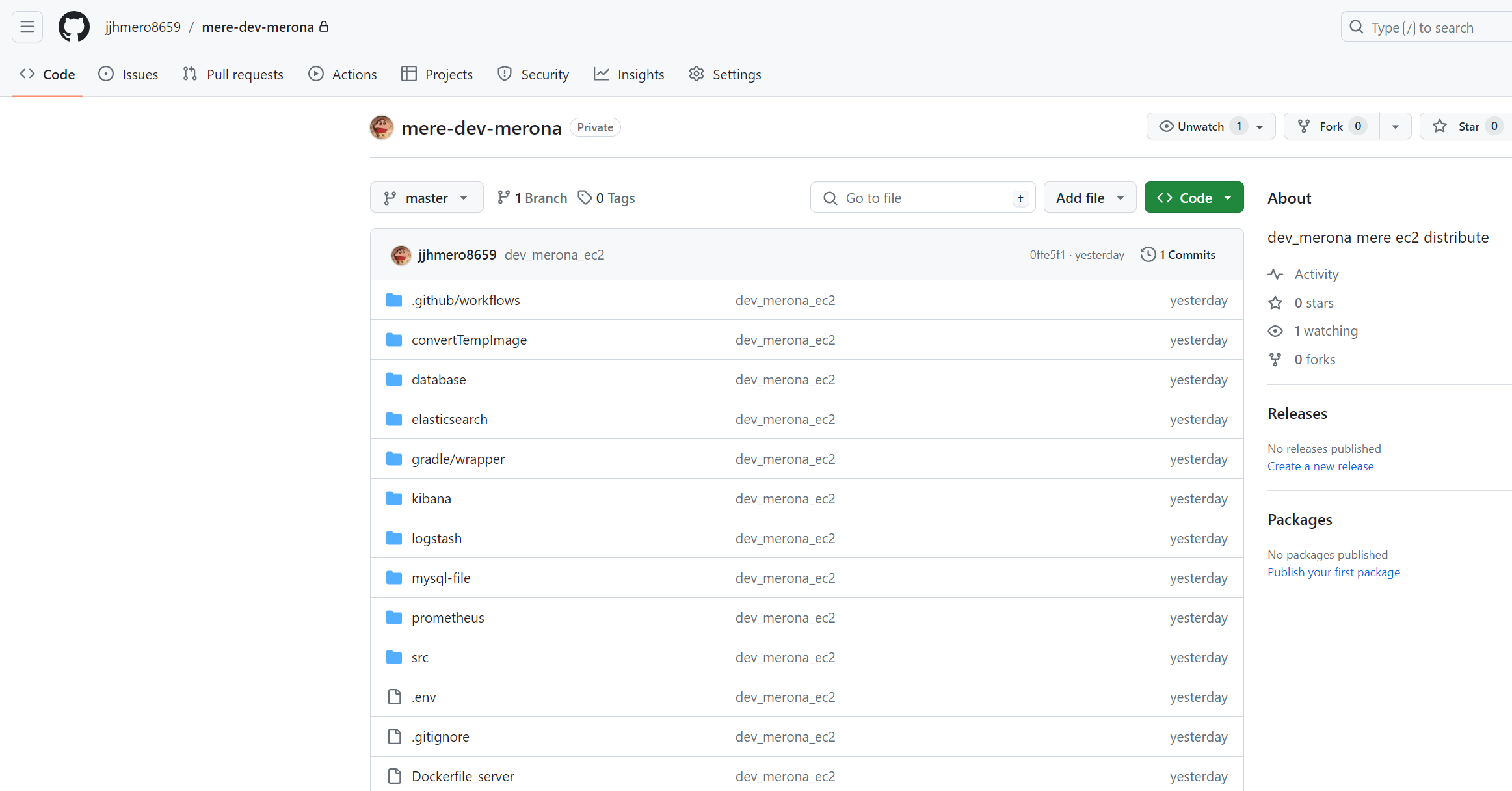
Task: Expand the green Code dropdown
Action: point(1194,197)
